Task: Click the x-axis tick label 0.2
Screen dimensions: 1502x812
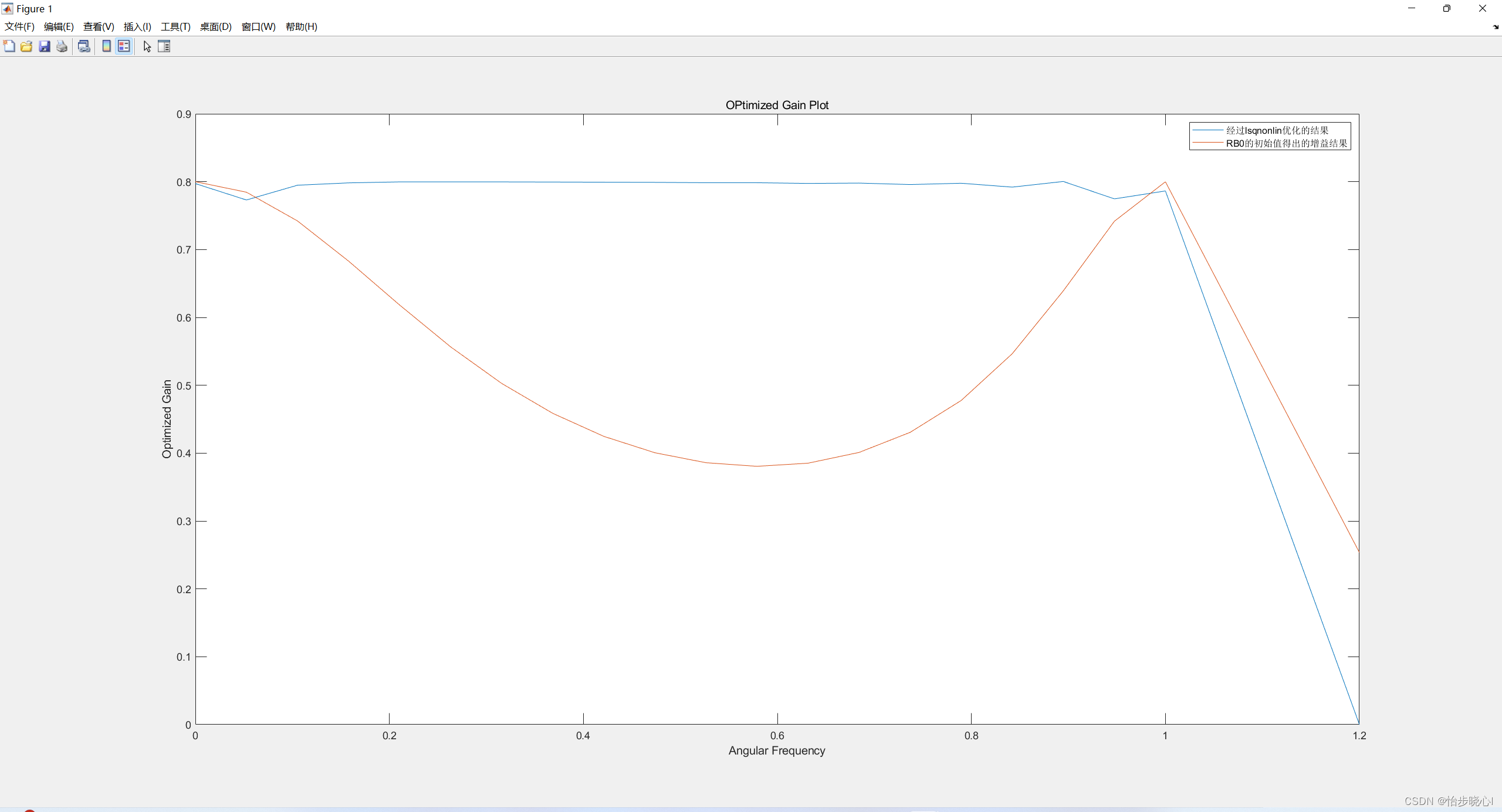Action: pos(390,736)
